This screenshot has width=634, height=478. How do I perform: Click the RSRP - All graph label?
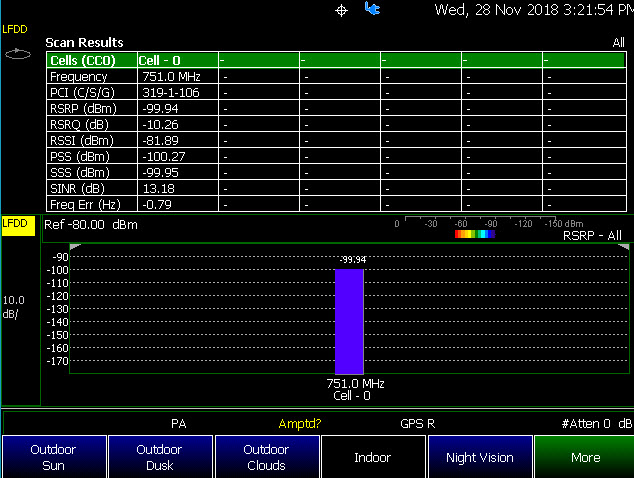point(592,235)
